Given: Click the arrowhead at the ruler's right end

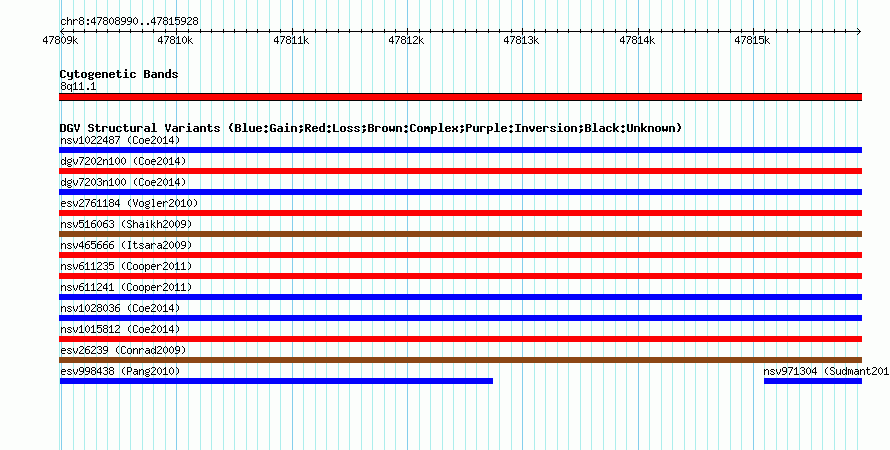Looking at the screenshot, I should (x=859, y=32).
